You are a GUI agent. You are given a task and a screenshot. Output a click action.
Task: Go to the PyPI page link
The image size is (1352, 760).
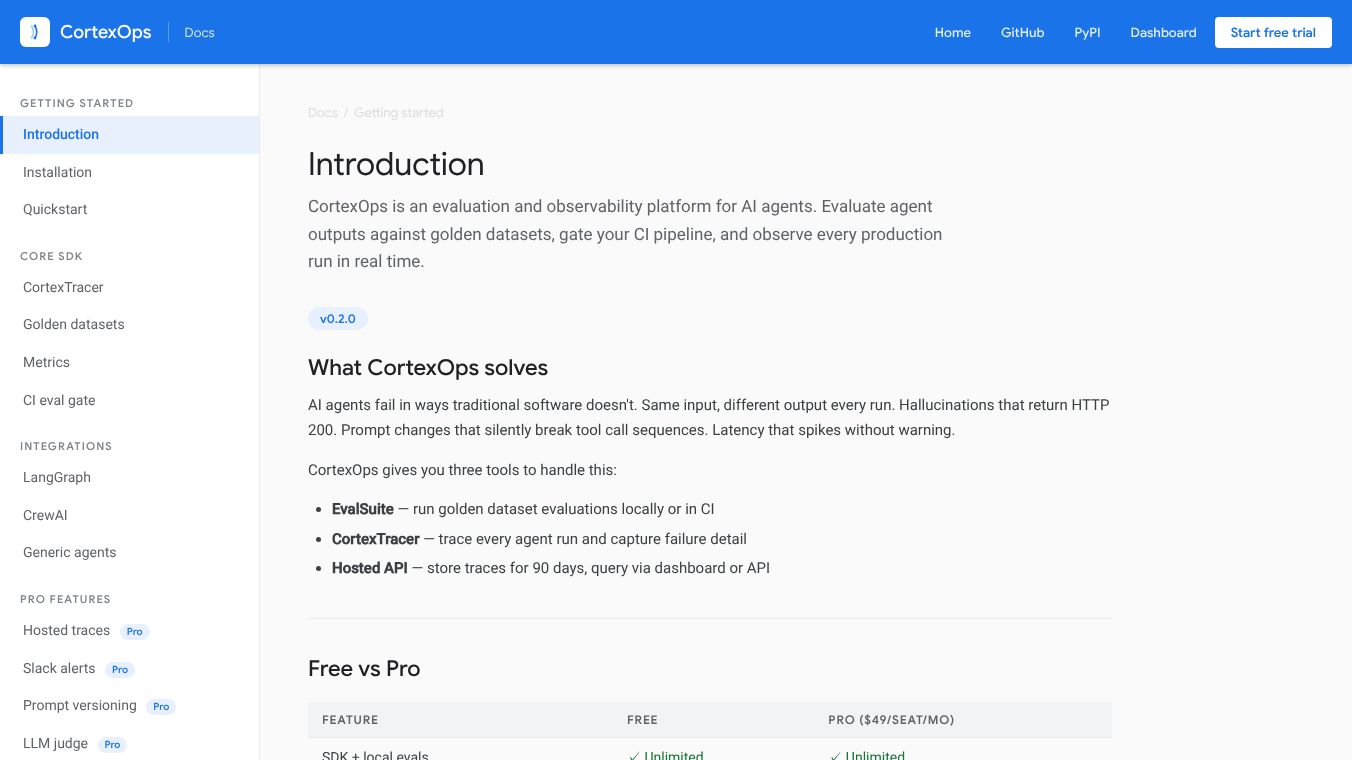(x=1087, y=33)
